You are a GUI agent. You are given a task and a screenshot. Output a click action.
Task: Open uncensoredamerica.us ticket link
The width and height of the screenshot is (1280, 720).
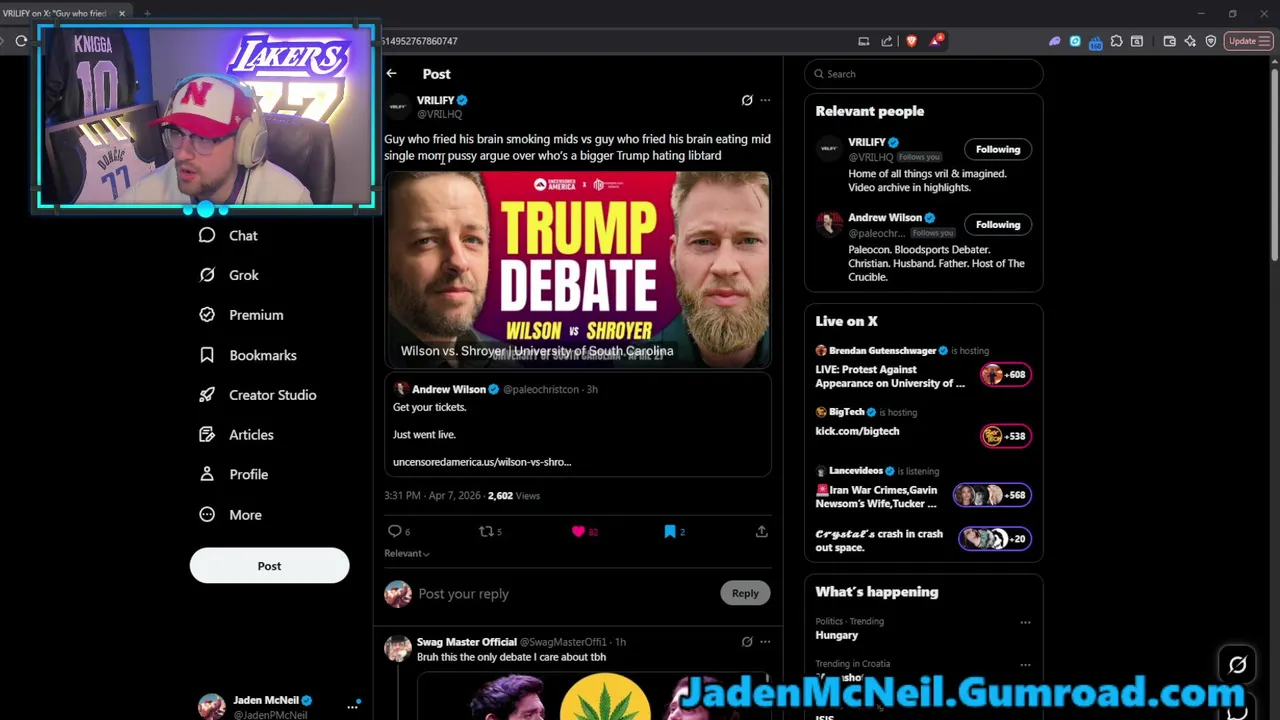coord(482,462)
